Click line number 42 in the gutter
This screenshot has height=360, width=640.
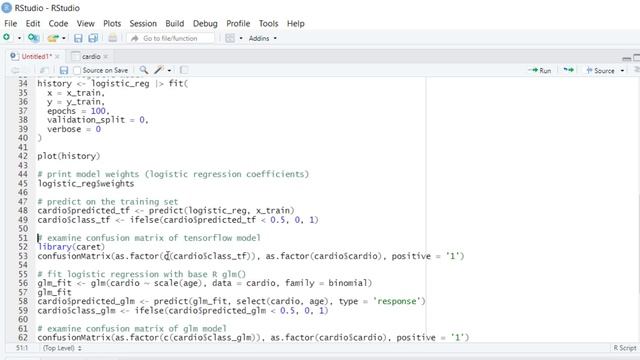[x=23, y=156]
